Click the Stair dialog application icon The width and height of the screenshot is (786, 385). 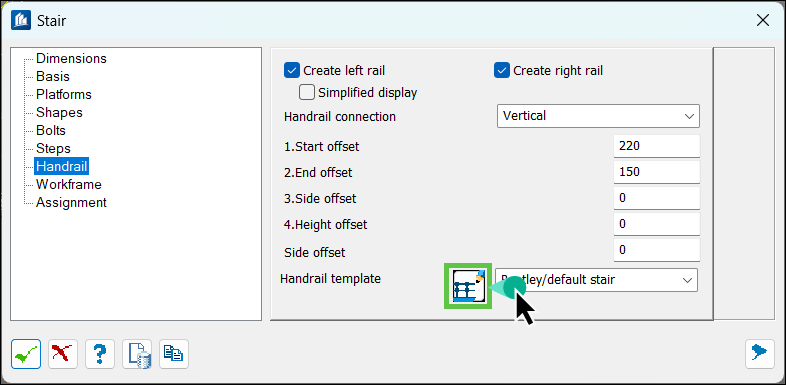coord(21,21)
